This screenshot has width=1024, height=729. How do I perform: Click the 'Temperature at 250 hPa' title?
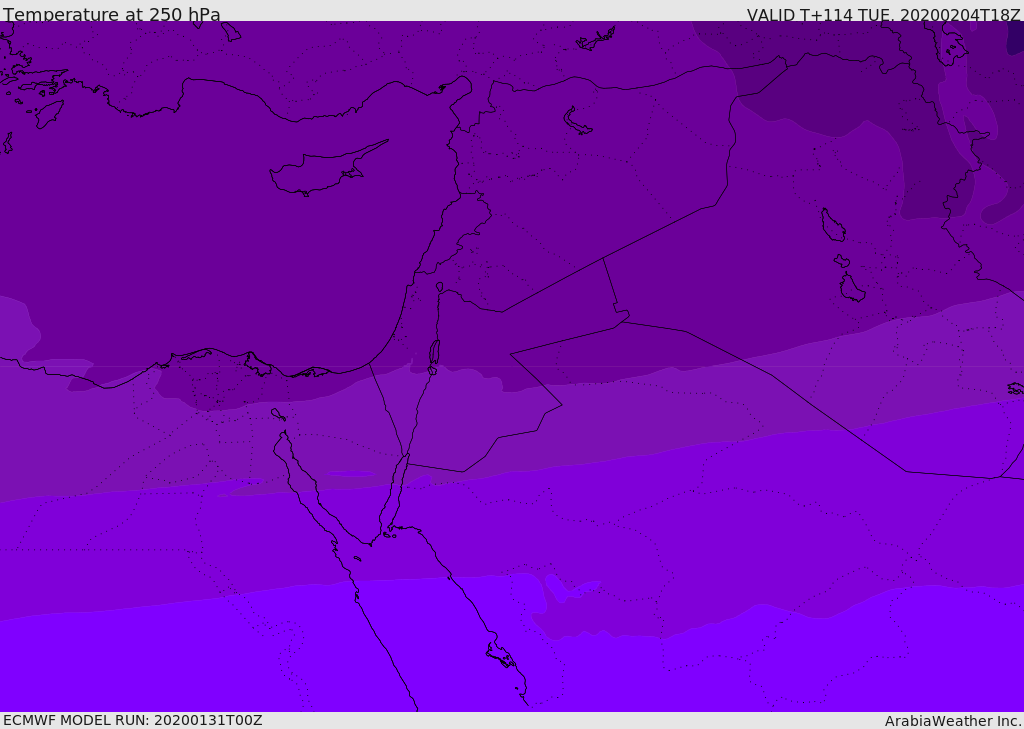point(112,14)
